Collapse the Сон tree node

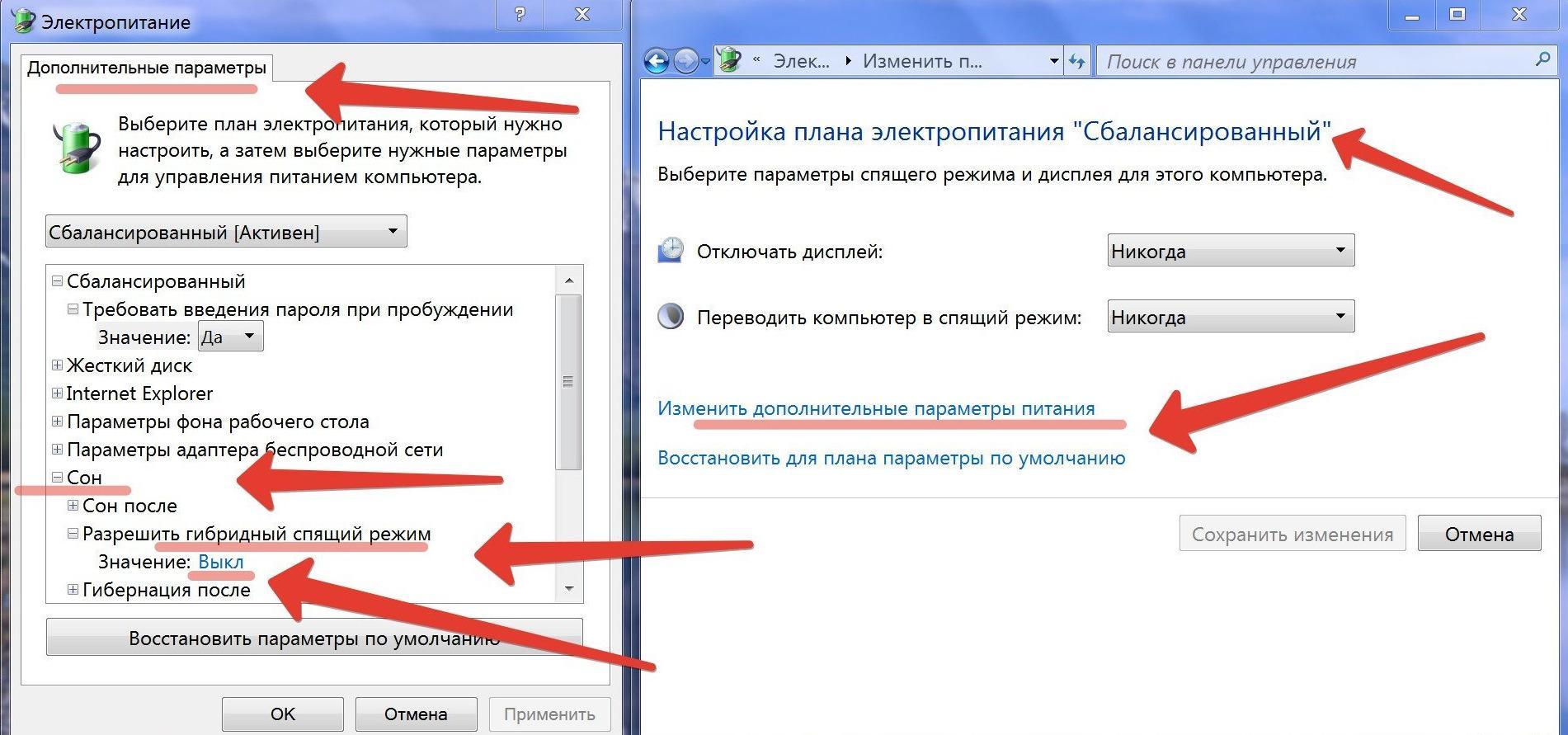[57, 478]
